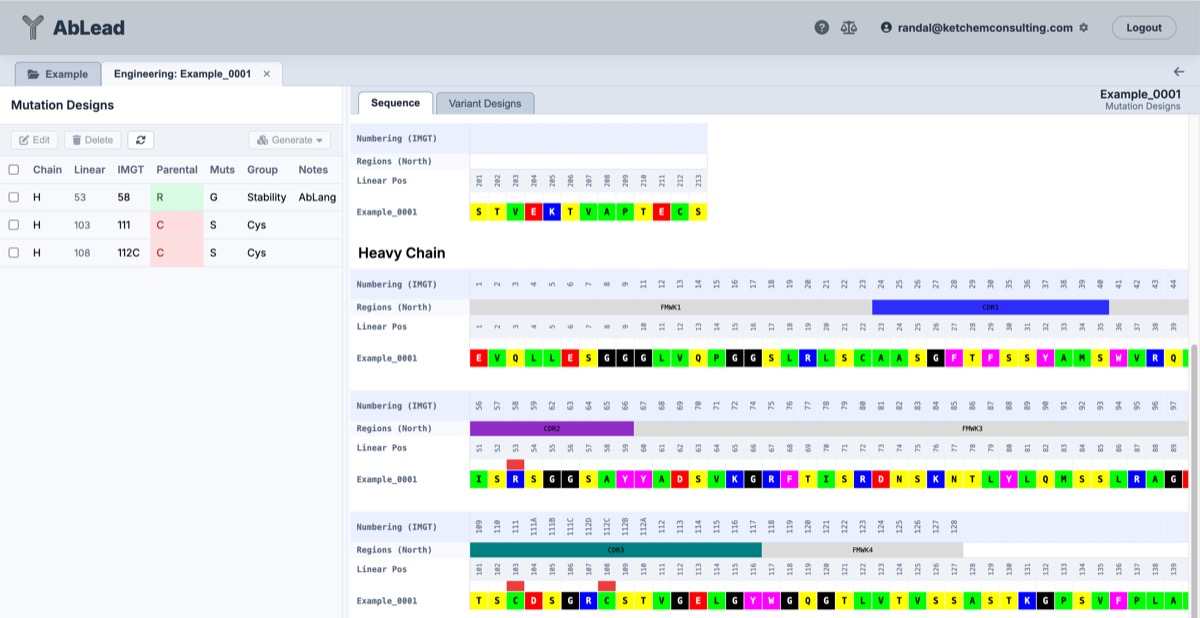The height and width of the screenshot is (618, 1200).
Task: Sort table by the Linear column header
Action: 89,170
